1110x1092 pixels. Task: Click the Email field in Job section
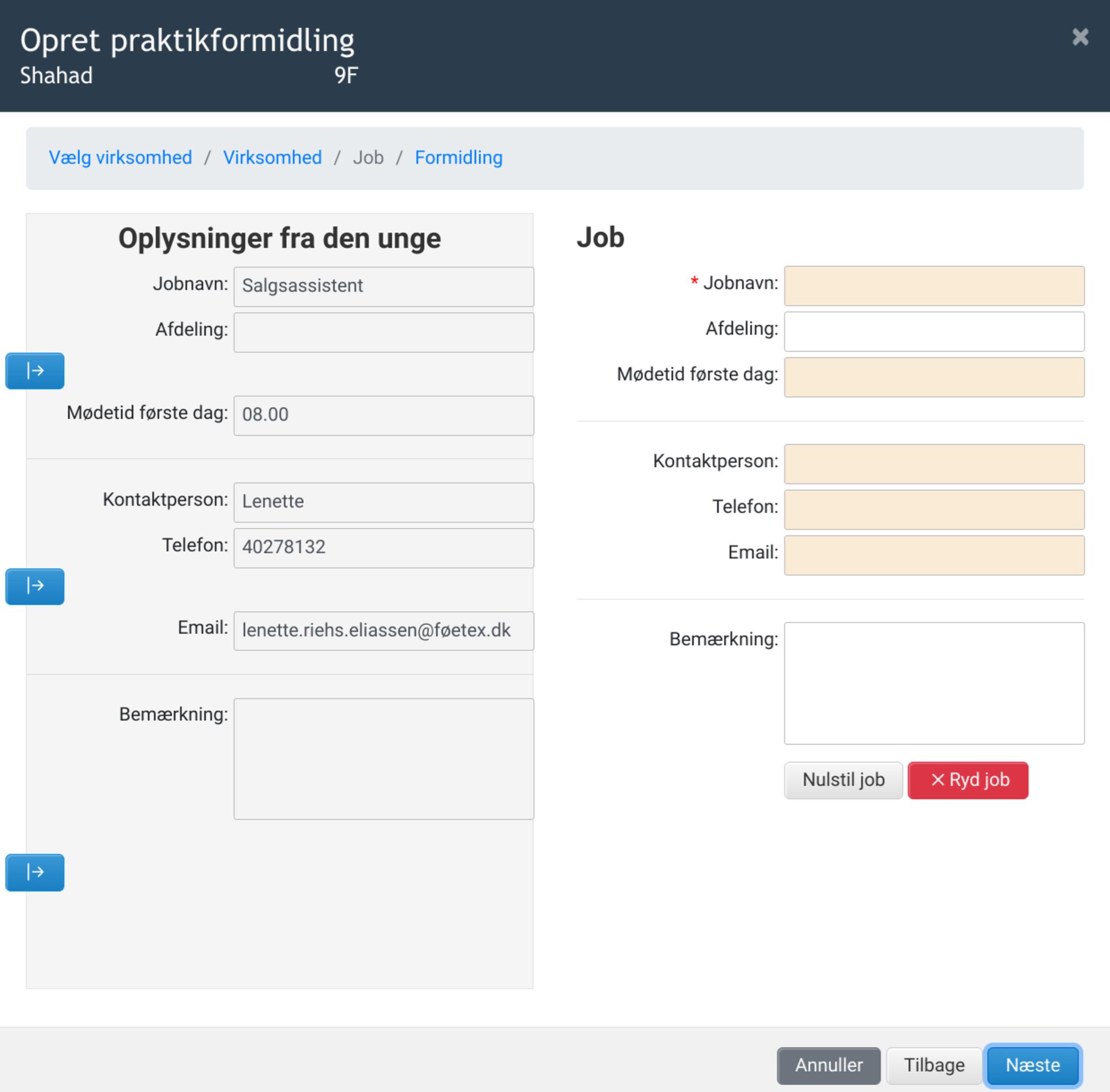934,555
